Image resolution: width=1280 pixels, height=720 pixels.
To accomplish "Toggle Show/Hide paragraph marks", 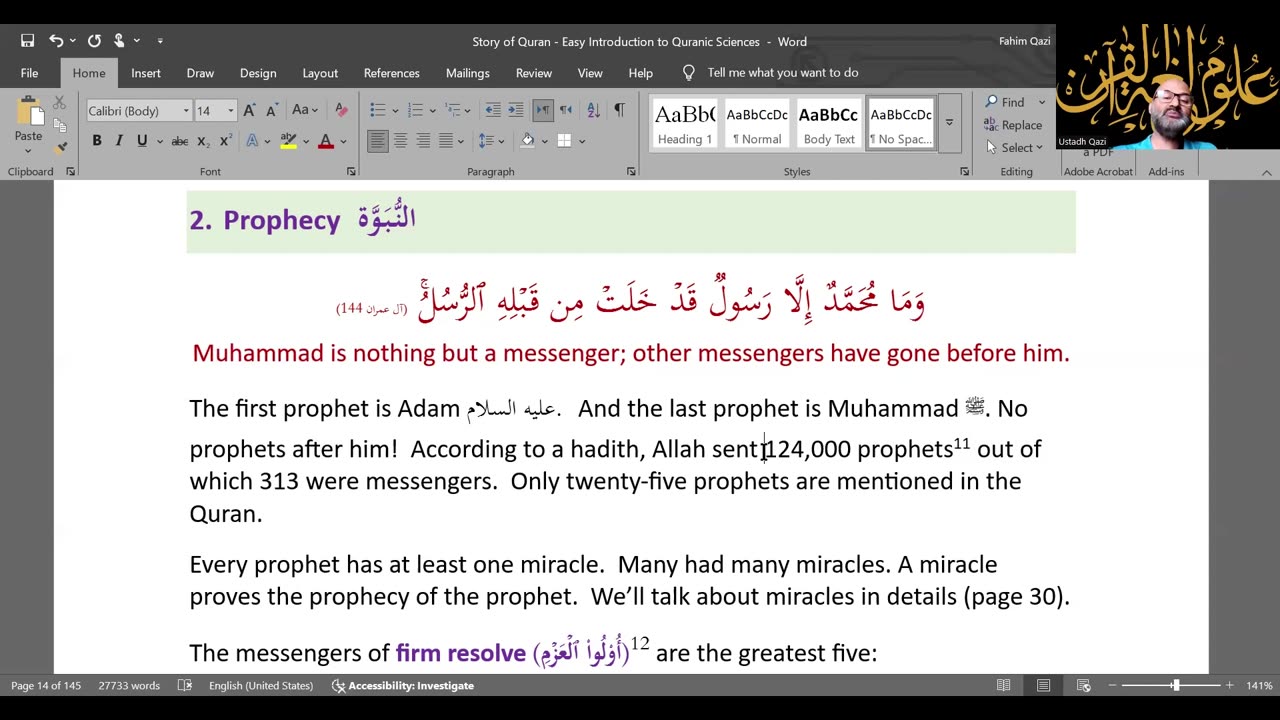I will pos(619,110).
